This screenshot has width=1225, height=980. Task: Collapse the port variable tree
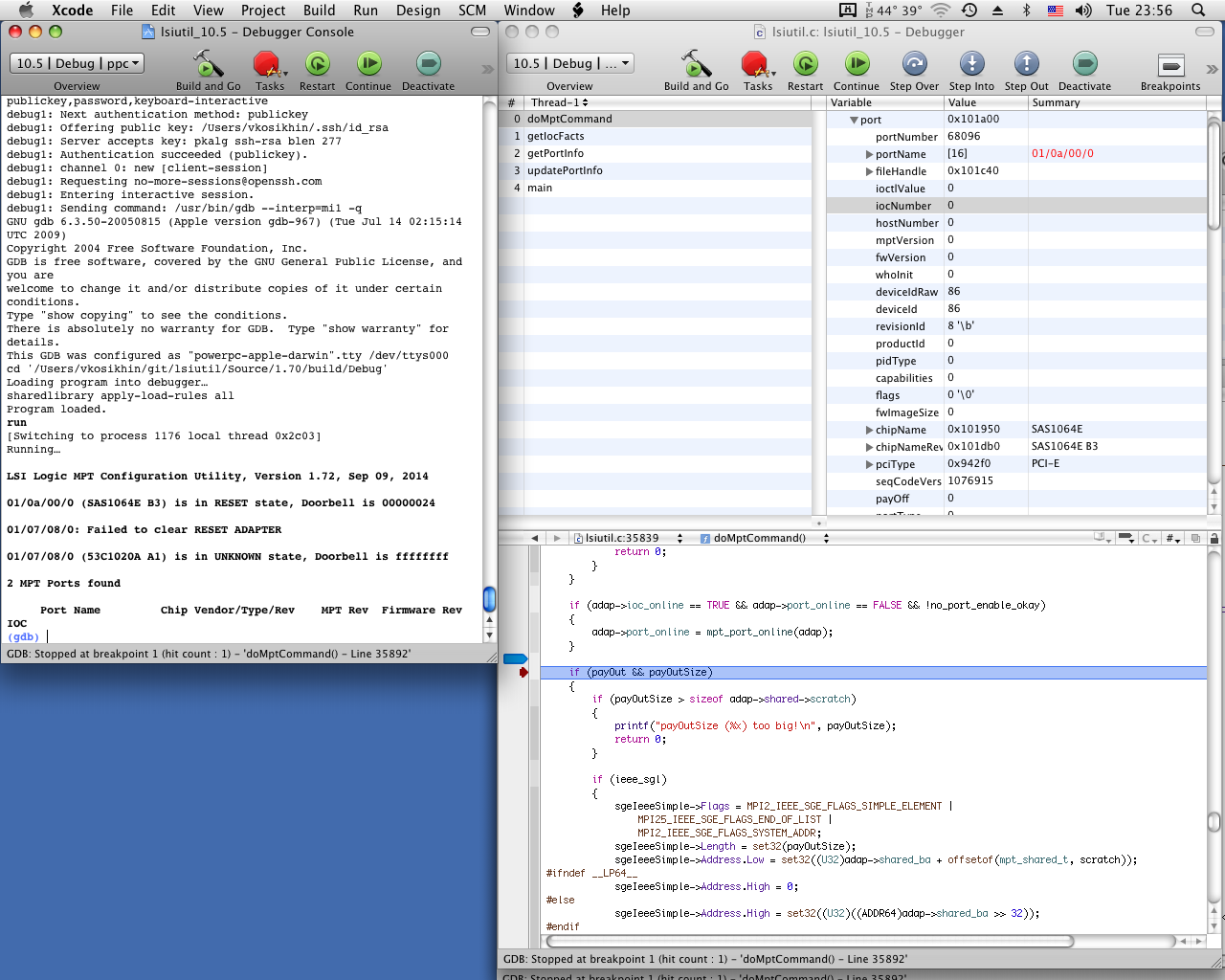pos(855,120)
